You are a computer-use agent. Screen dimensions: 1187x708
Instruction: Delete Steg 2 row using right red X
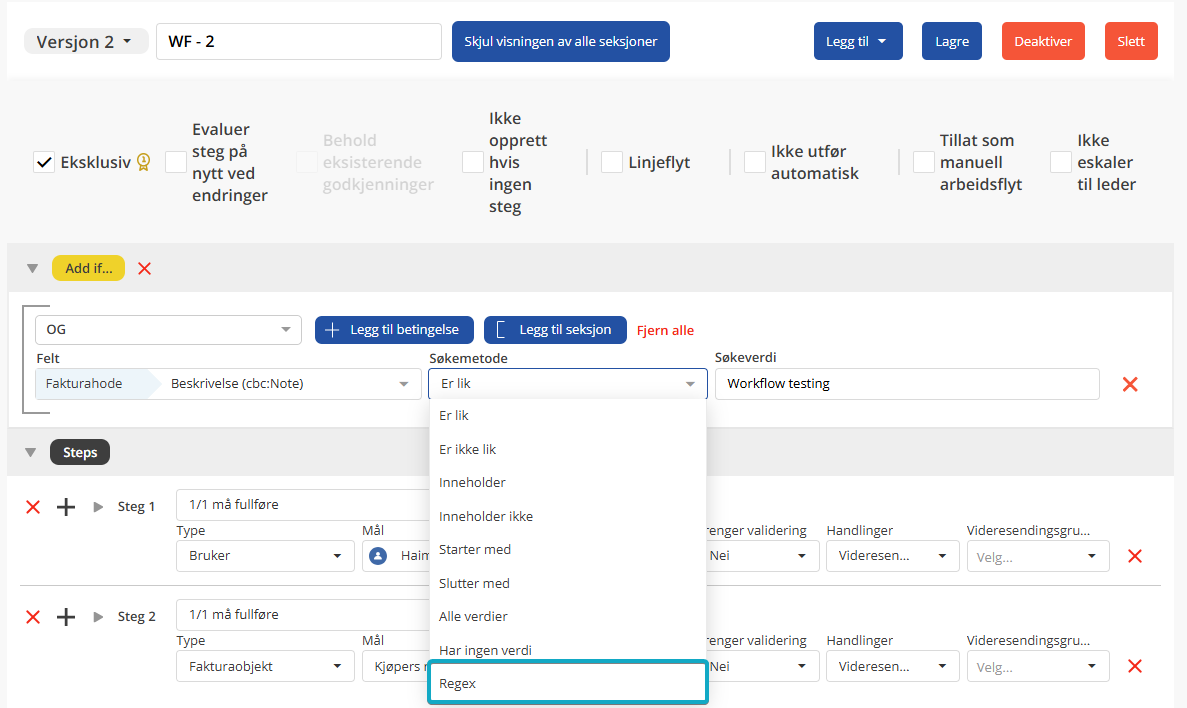[x=1134, y=666]
